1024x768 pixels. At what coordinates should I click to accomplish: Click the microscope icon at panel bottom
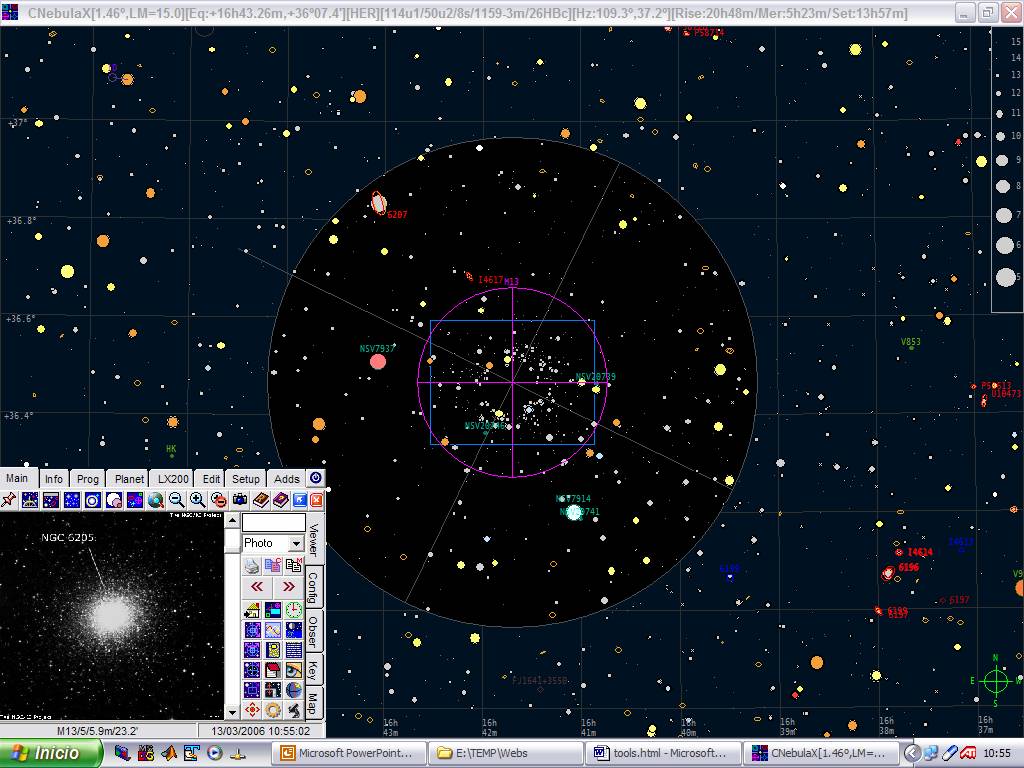coord(294,710)
